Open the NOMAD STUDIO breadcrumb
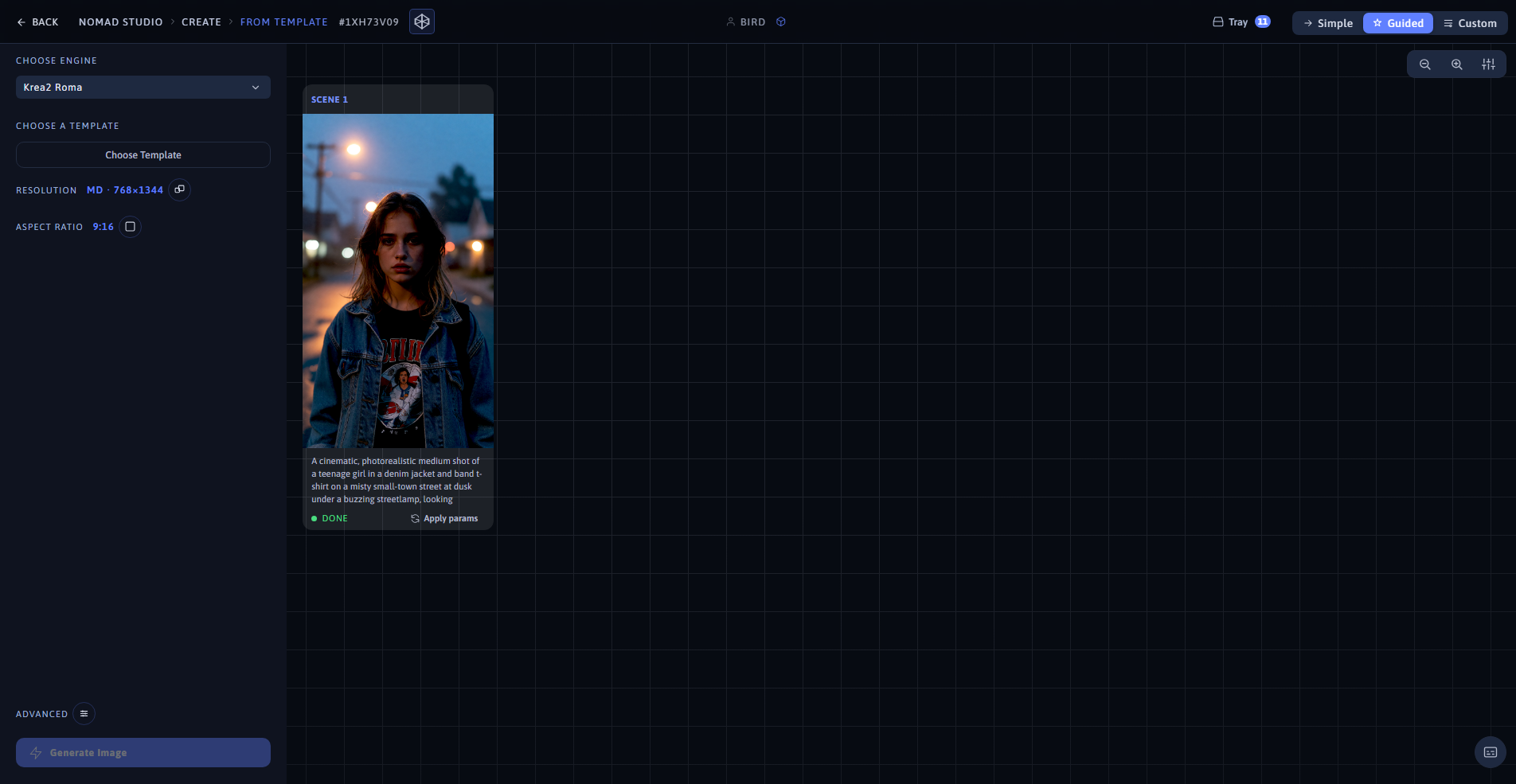Image resolution: width=1516 pixels, height=784 pixels. 120,22
